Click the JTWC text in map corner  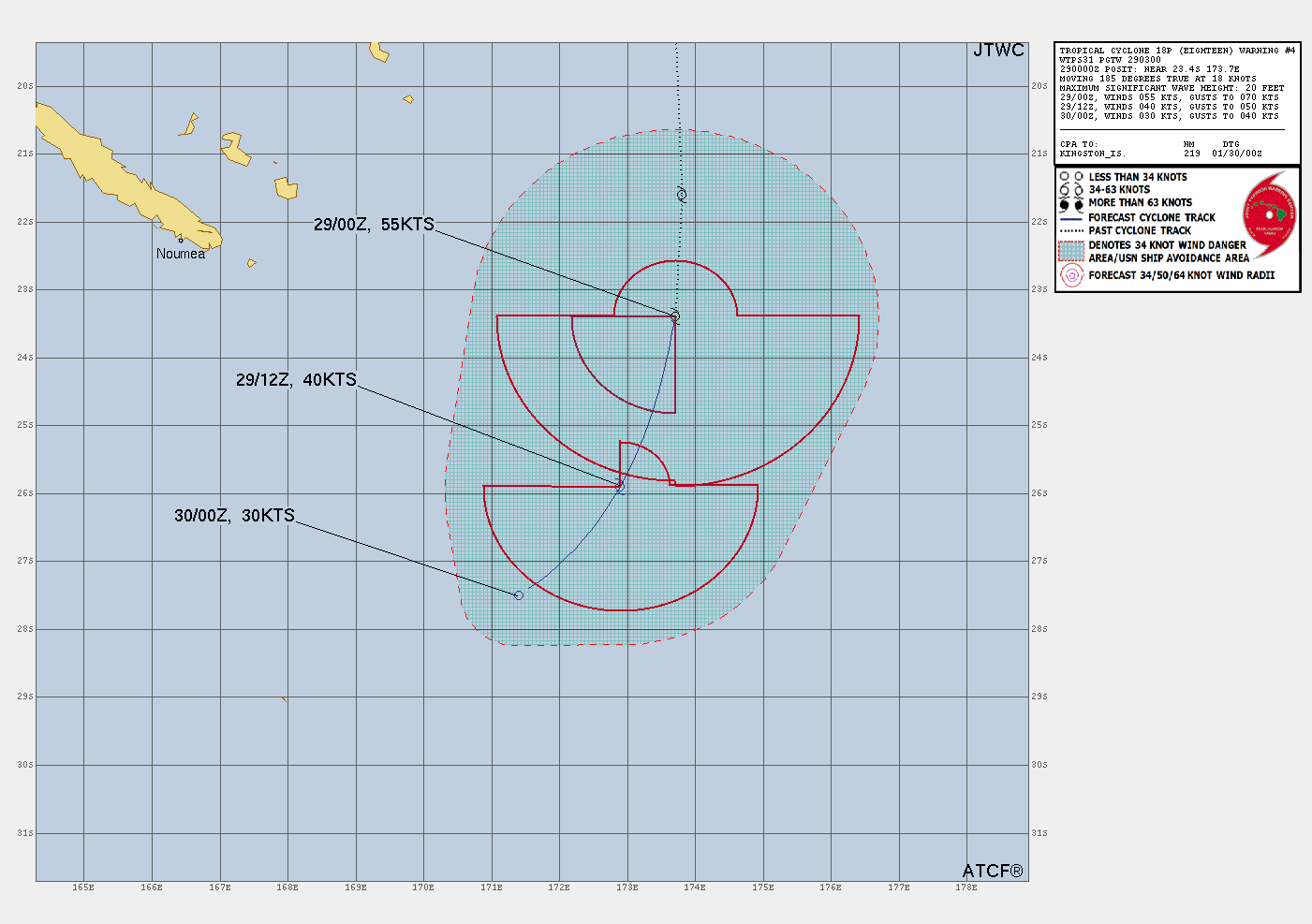998,51
